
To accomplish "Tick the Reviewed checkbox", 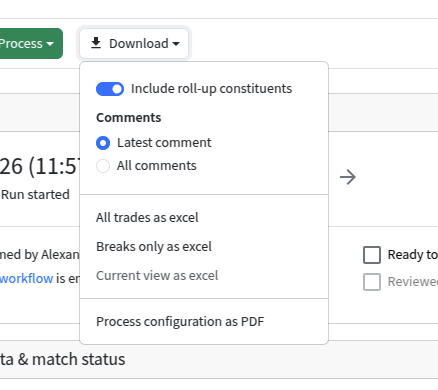I will click(372, 282).
